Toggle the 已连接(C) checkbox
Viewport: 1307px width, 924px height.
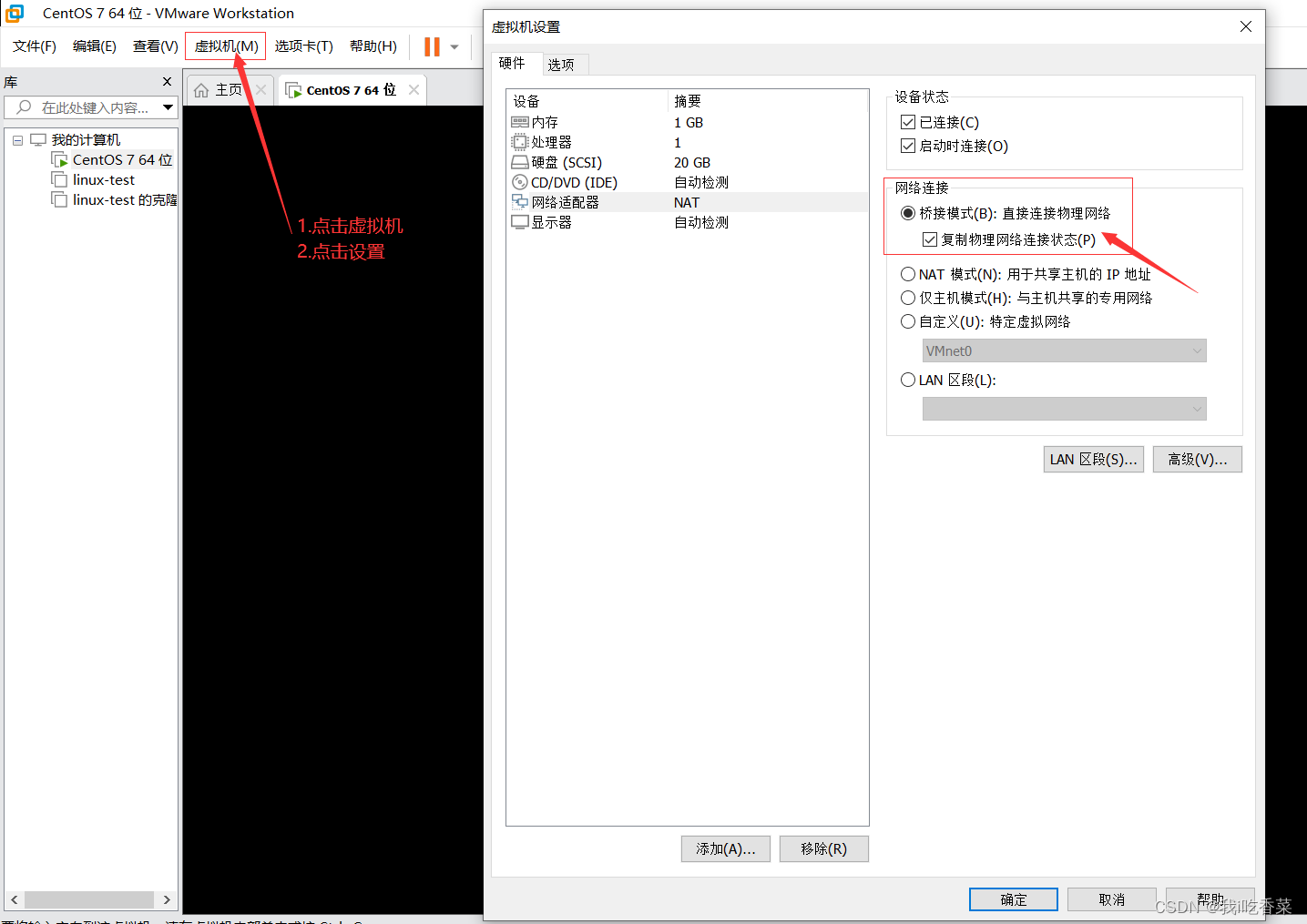(x=908, y=122)
